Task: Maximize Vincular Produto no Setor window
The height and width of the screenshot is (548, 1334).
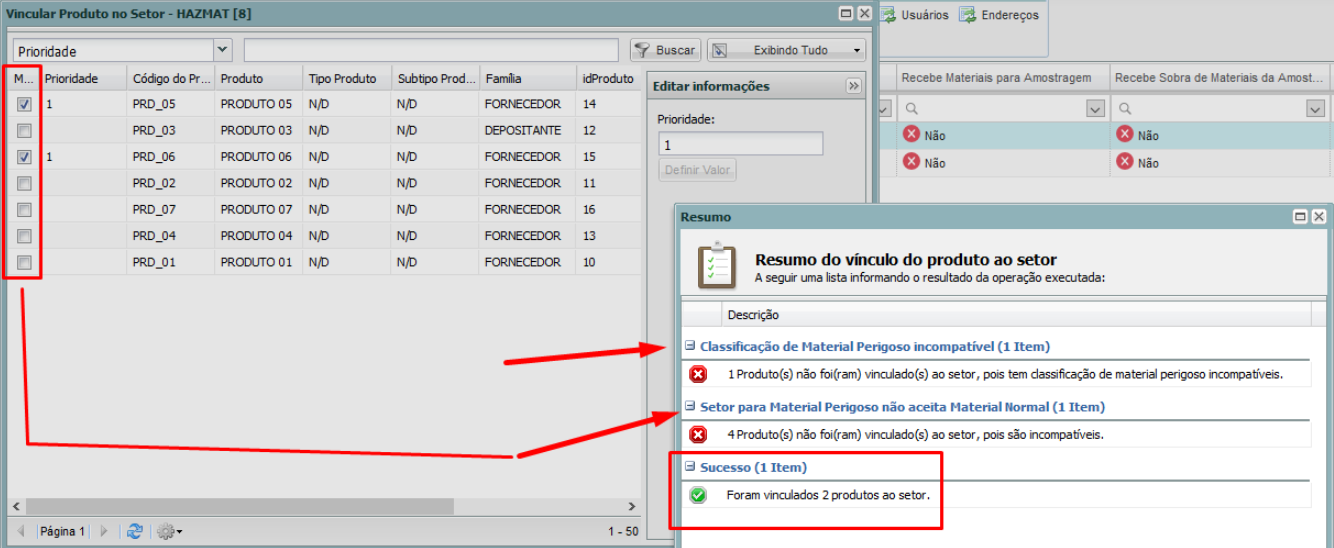Action: tap(846, 13)
